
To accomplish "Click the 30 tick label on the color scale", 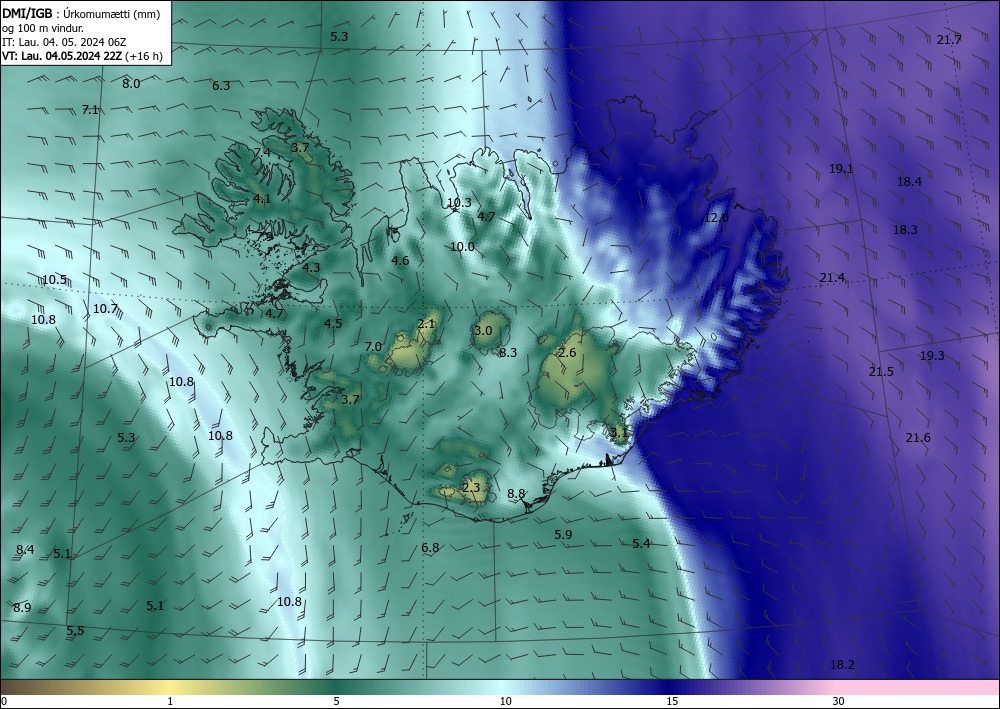I will pos(839,702).
